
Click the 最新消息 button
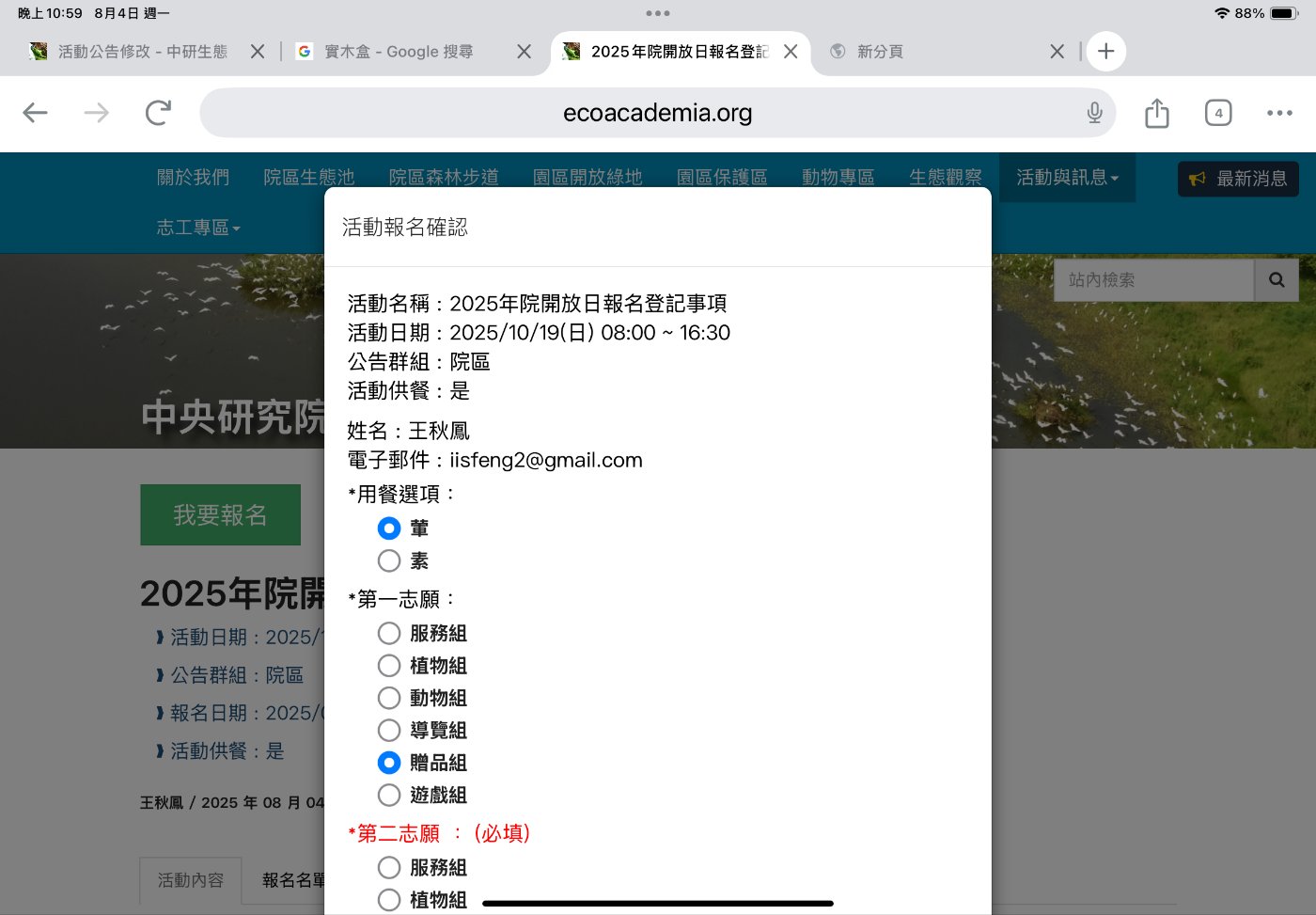pos(1238,179)
